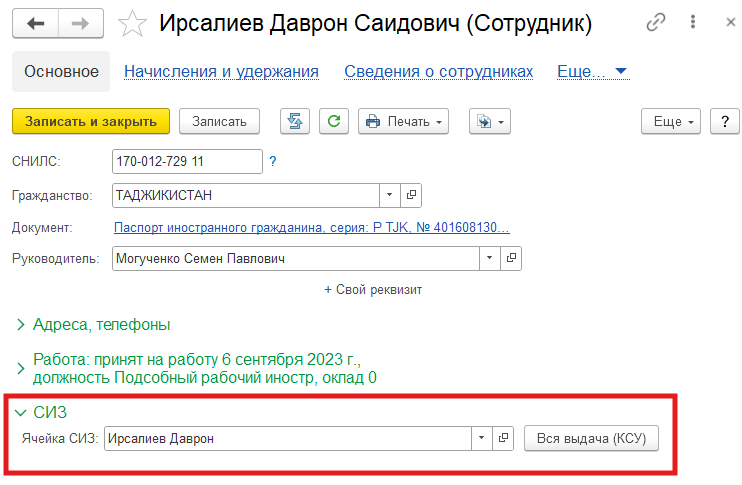Edit the СНИЛС input field
Screen dimensions: 742x485
click(x=187, y=161)
